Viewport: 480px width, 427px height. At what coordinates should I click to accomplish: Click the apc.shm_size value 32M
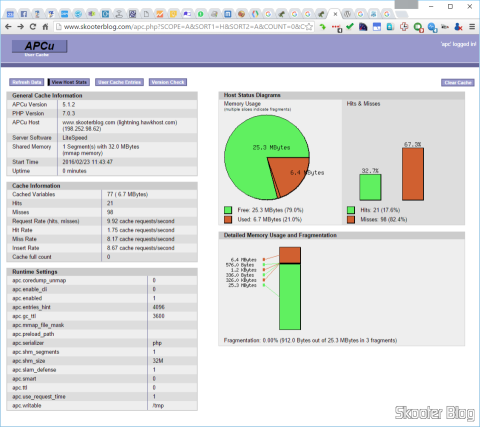pyautogui.click(x=158, y=361)
